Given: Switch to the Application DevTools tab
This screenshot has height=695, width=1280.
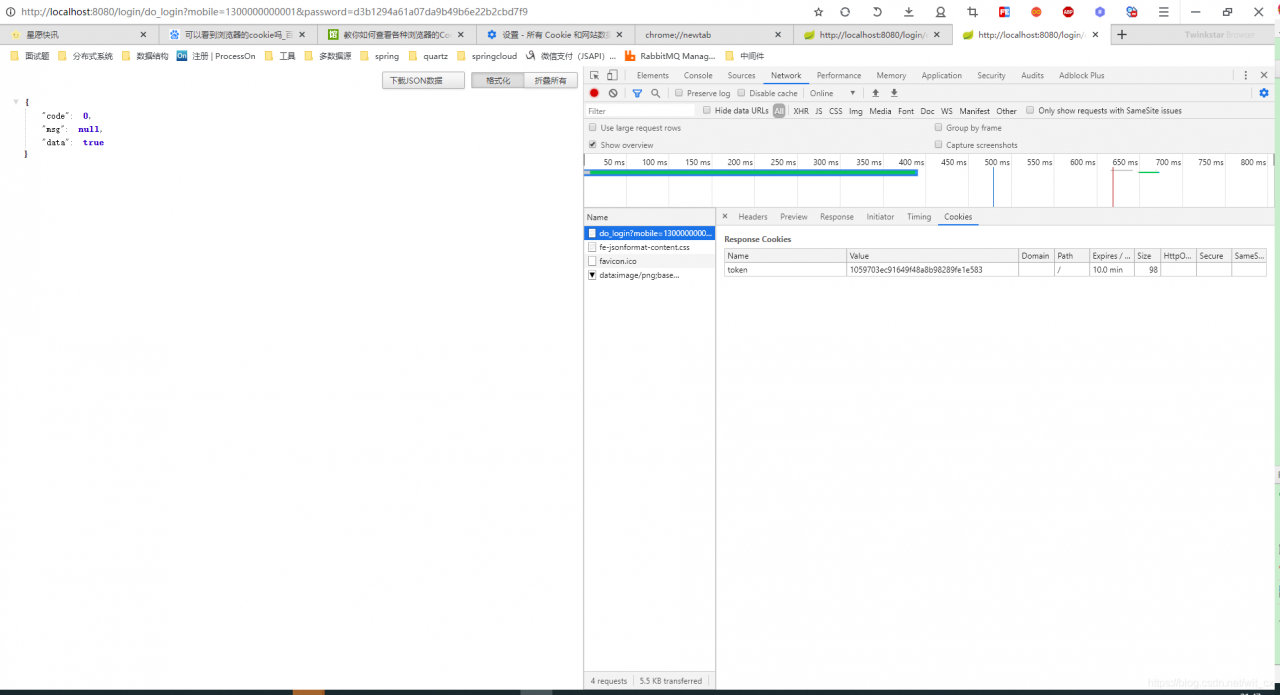Looking at the screenshot, I should tap(941, 75).
